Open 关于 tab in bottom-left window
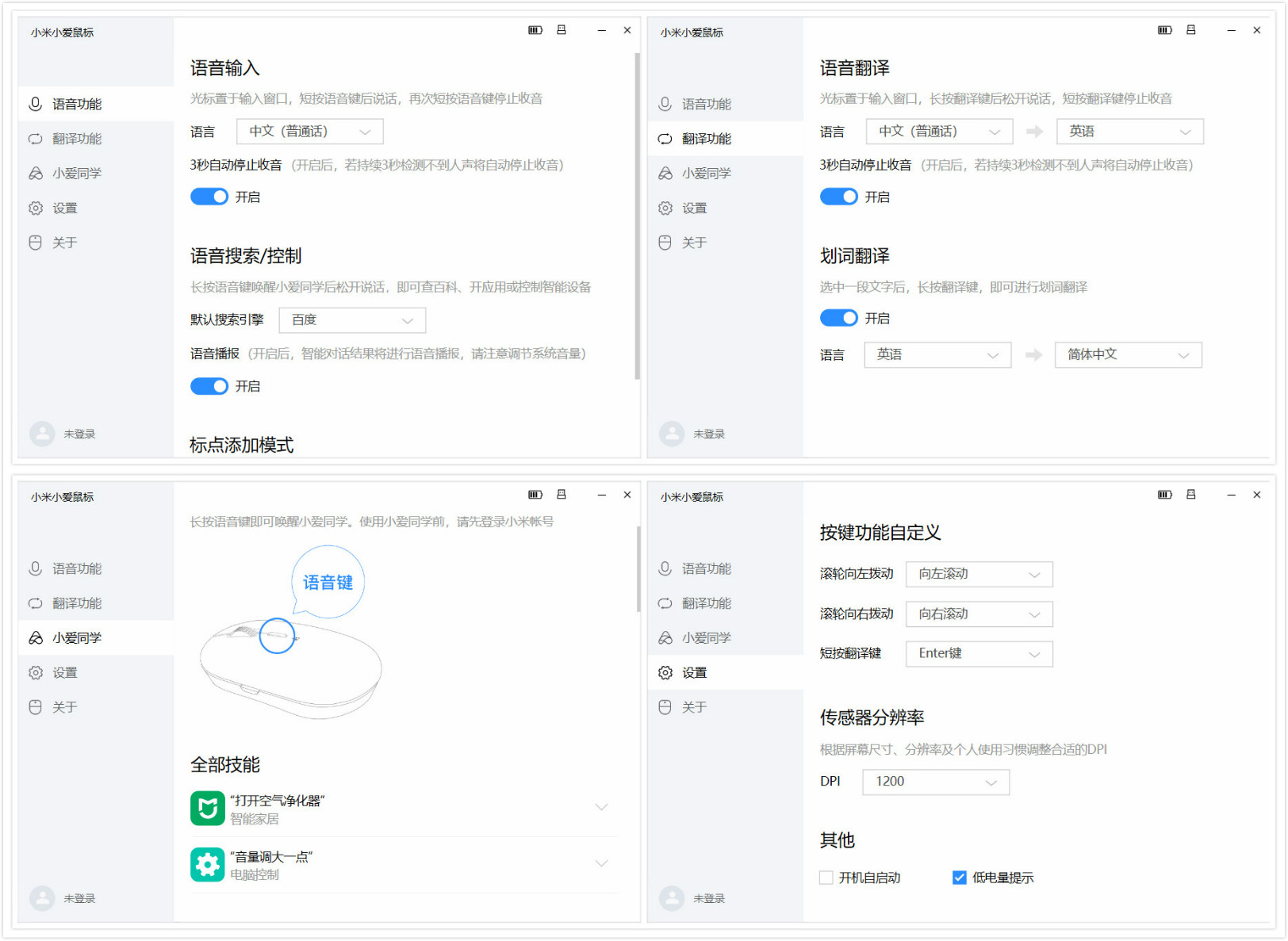Screen dimensions: 1288x941 96,707
